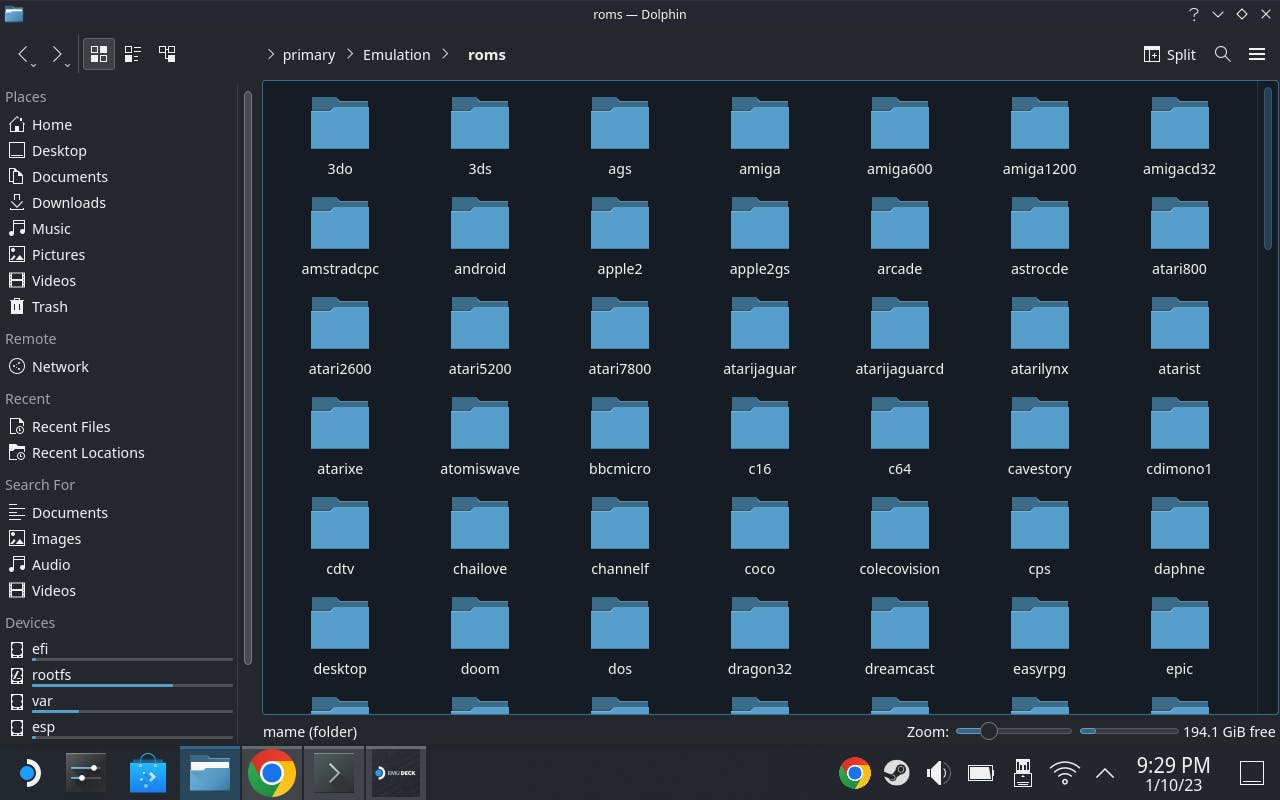Select the atarijaguar folder

(x=760, y=337)
